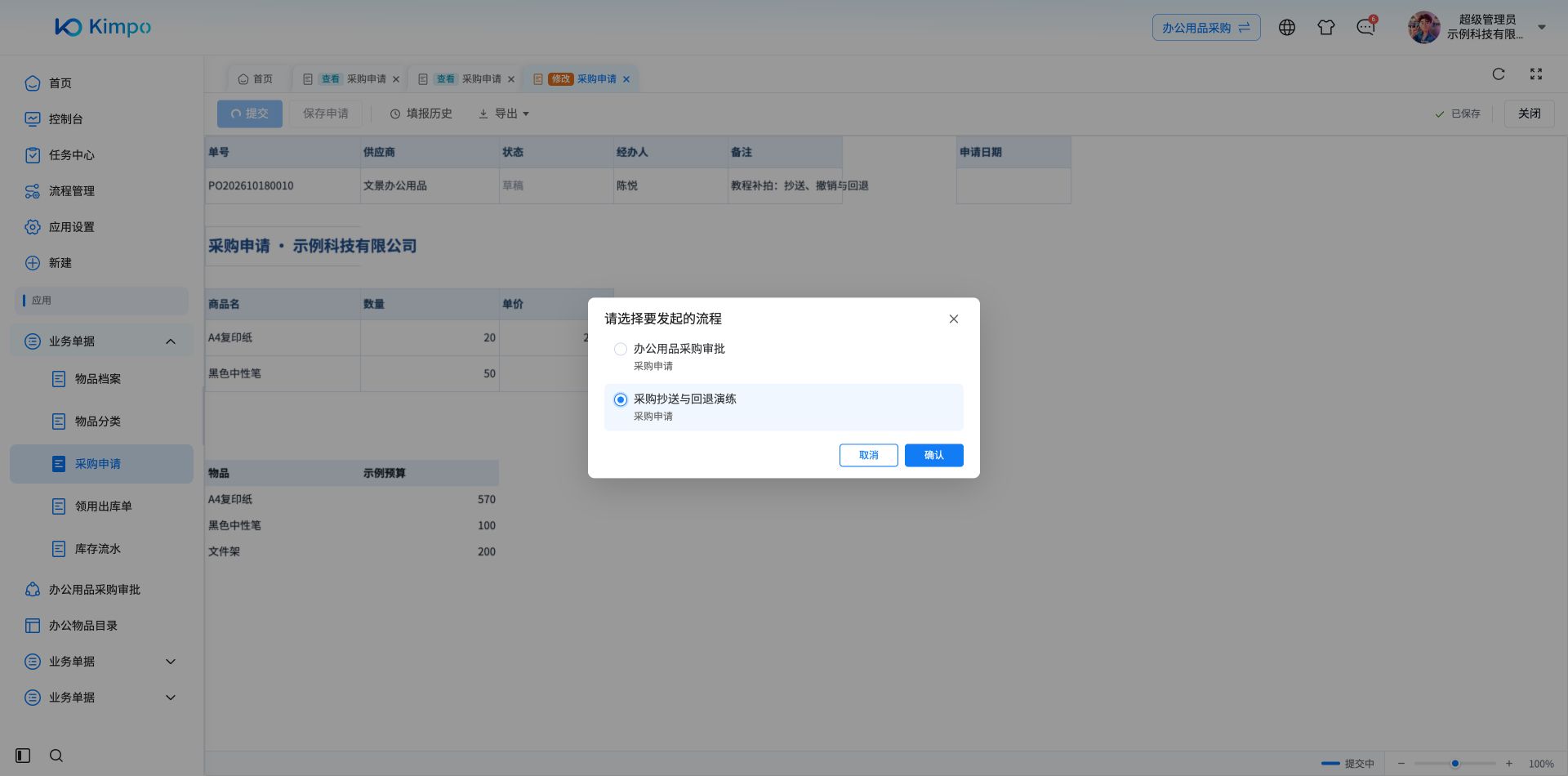Toggle fullscreen mode icon

click(1536, 74)
